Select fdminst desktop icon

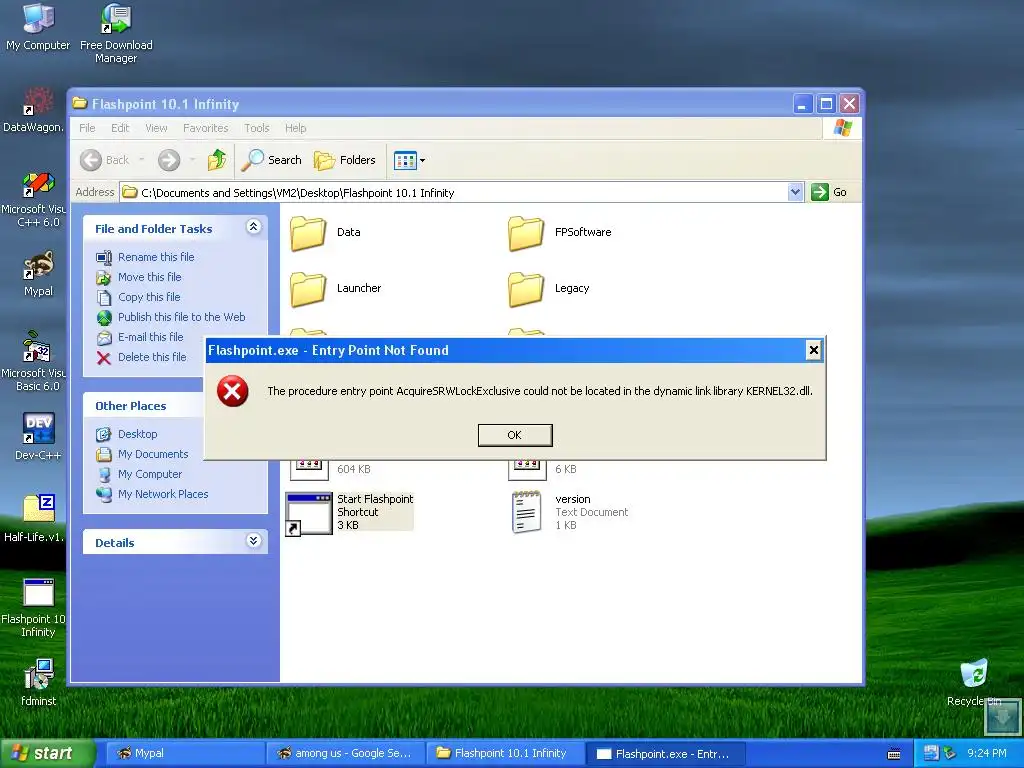click(x=38, y=682)
